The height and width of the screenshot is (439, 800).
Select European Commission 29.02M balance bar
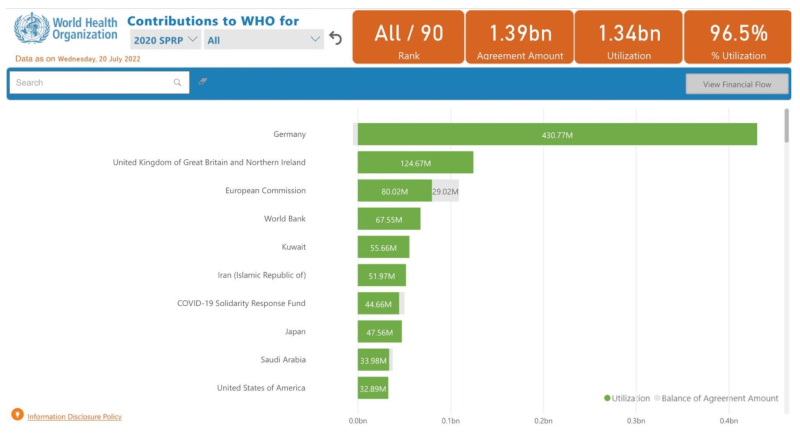click(x=445, y=190)
